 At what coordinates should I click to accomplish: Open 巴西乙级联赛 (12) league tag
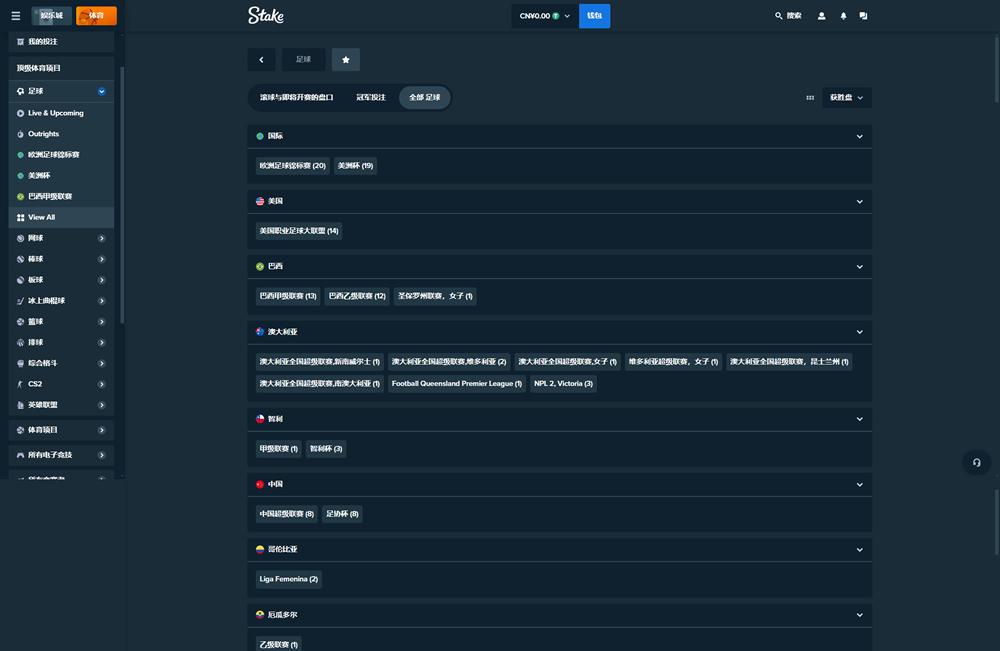click(357, 296)
